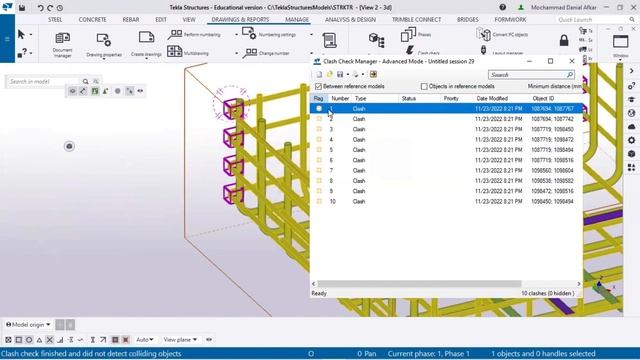The width and height of the screenshot is (640, 360).
Task: Expand save options arrow in Clash Check Manager
Action: [347, 74]
